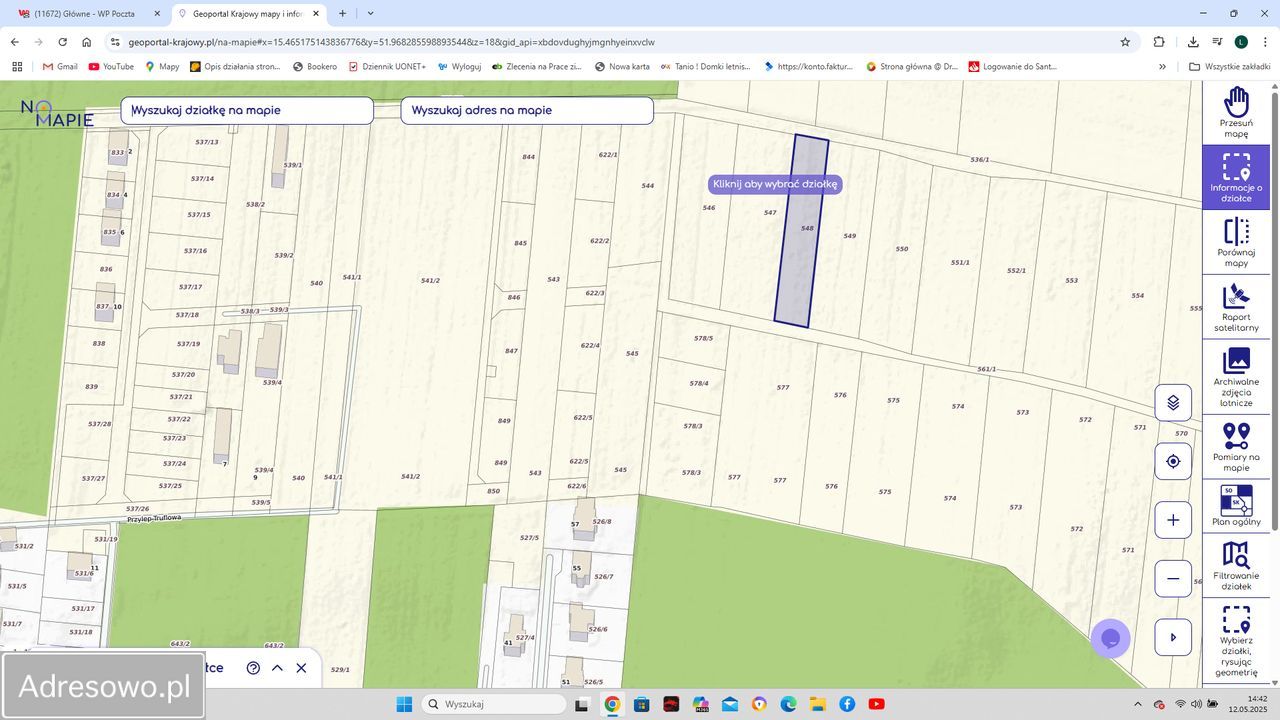Activate the Informacje o działce tool
The image size is (1280, 720).
click(x=1236, y=177)
